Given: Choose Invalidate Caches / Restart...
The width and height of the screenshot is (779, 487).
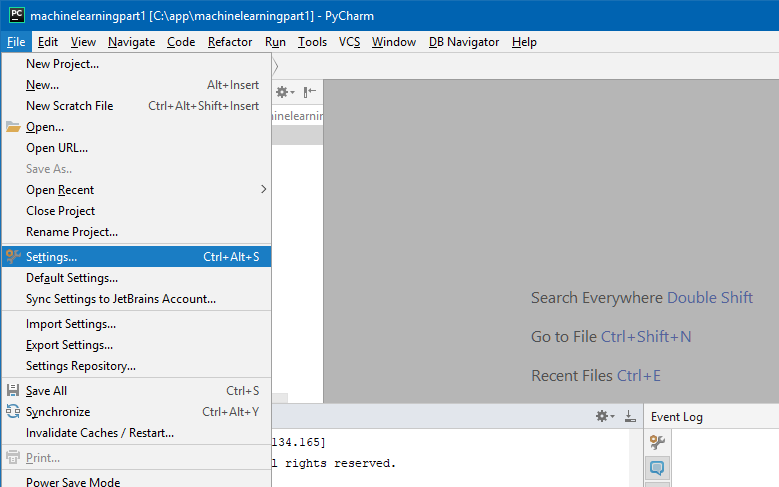Looking at the screenshot, I should click(x=137, y=433).
